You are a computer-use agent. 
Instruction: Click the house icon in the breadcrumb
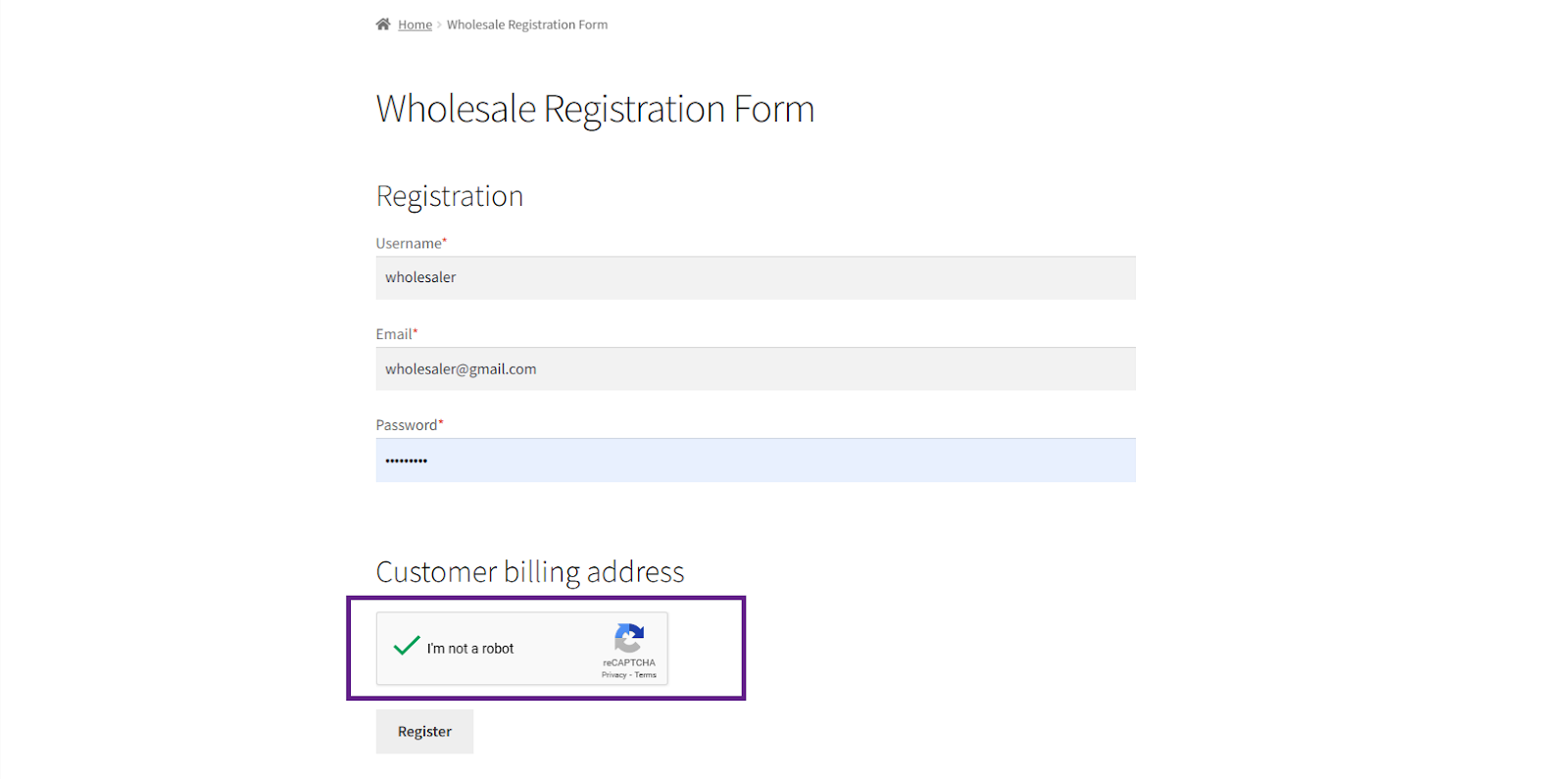coord(383,24)
